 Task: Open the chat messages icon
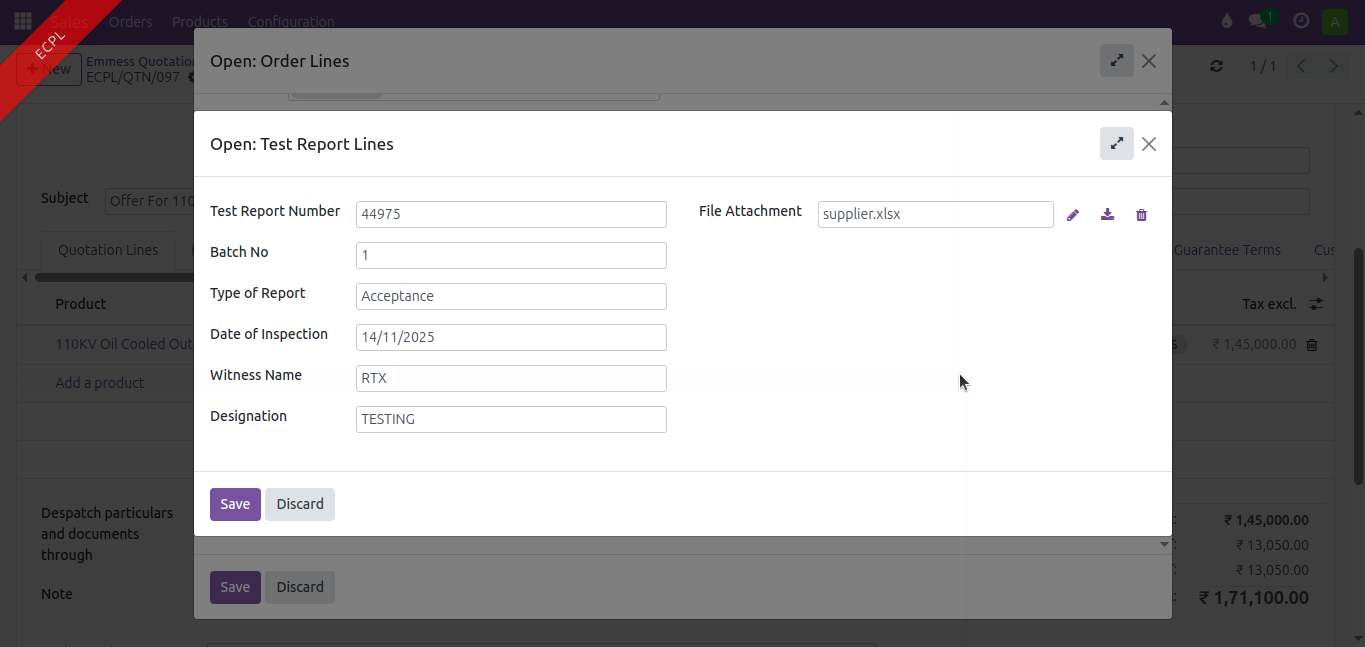pos(1258,21)
